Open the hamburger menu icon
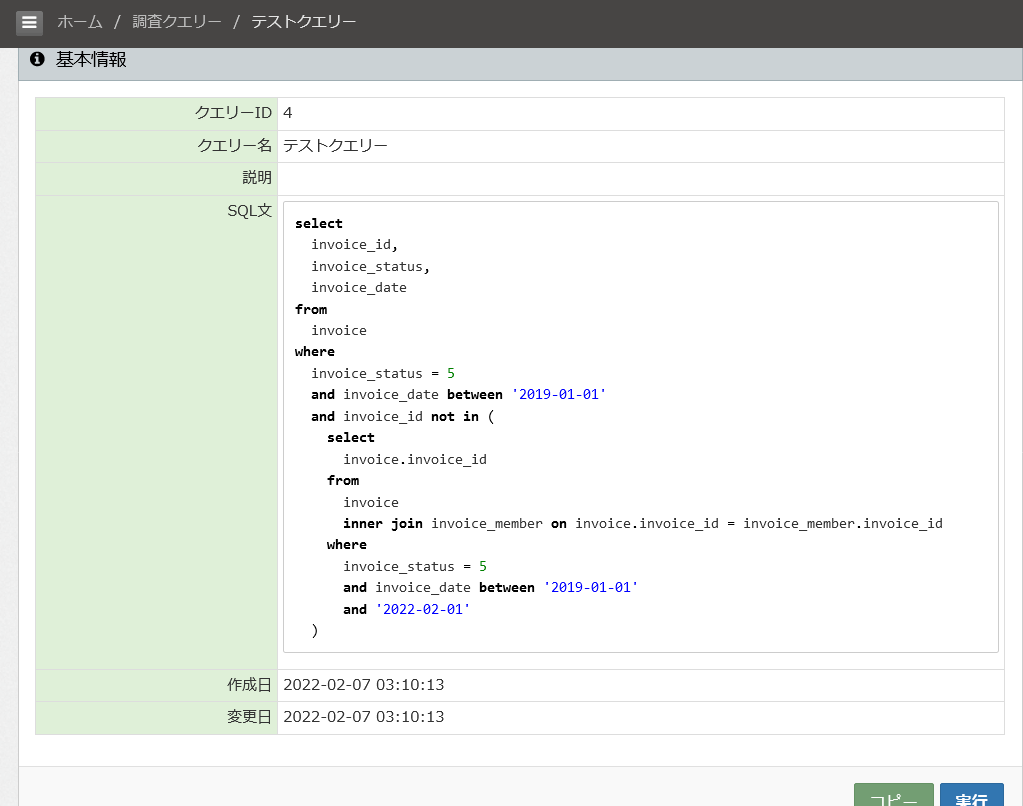The image size is (1023, 806). (29, 22)
